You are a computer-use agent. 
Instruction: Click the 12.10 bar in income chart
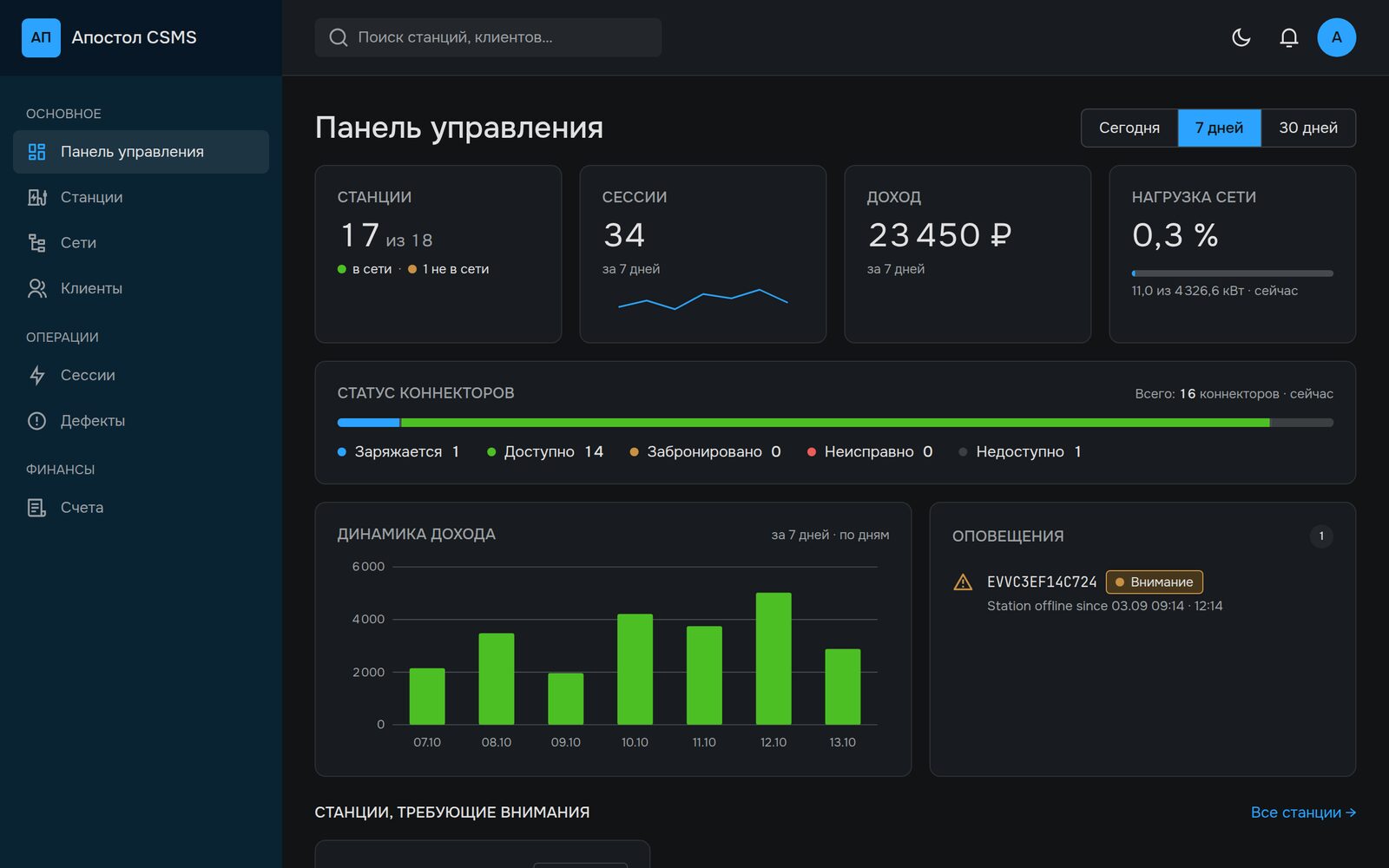(773, 659)
